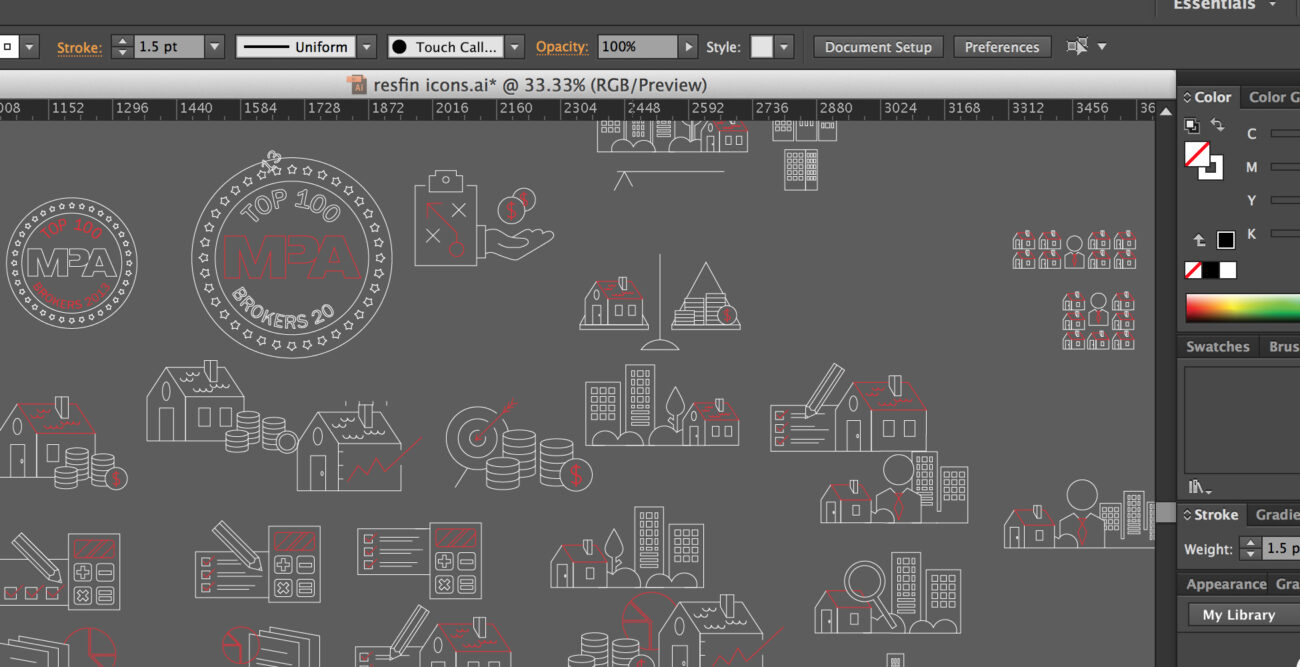1300x667 pixels.
Task: Choose the None swatch in Color panel
Action: pyautogui.click(x=1192, y=270)
